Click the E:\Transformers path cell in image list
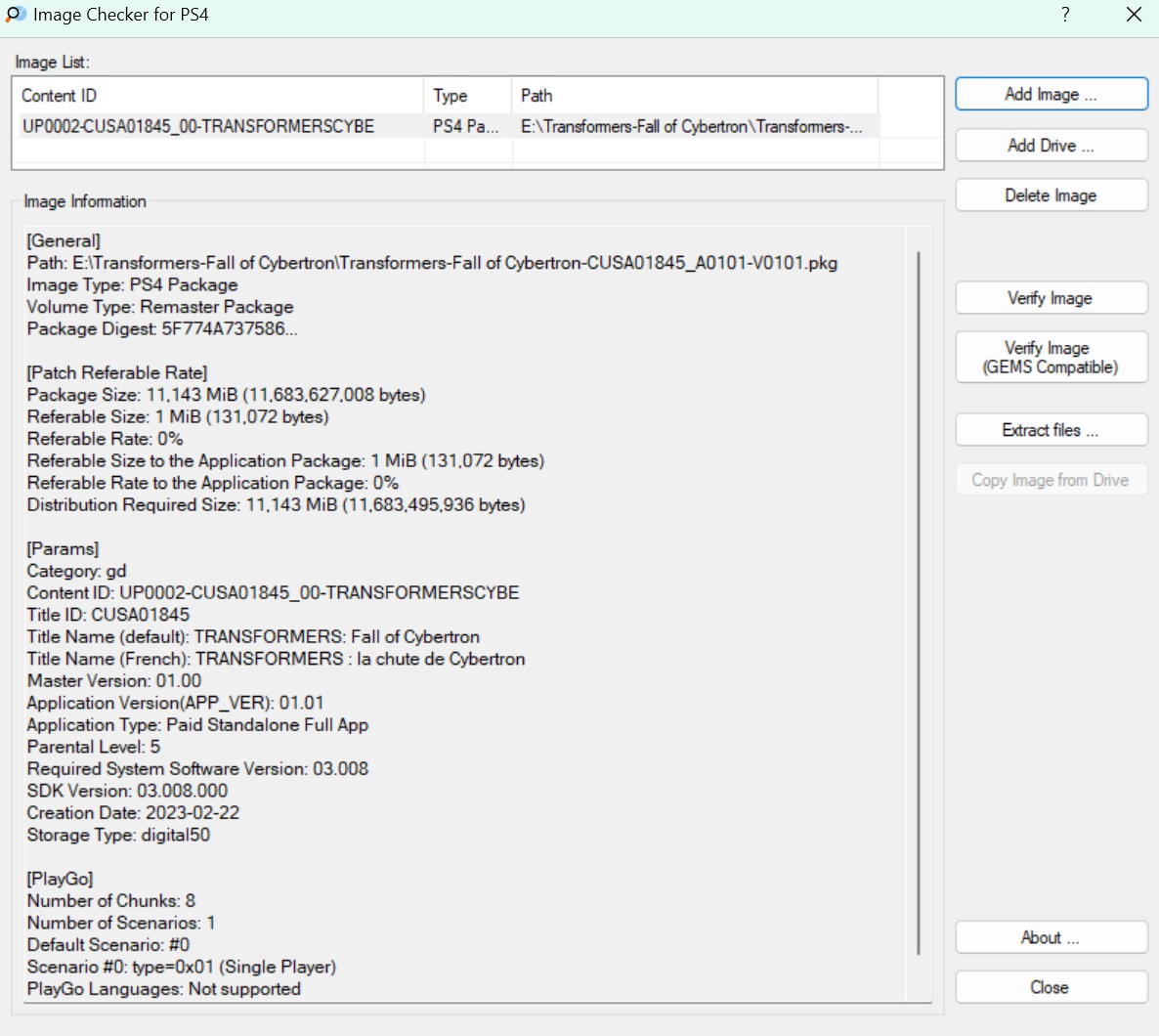Image resolution: width=1159 pixels, height=1036 pixels. [x=692, y=126]
